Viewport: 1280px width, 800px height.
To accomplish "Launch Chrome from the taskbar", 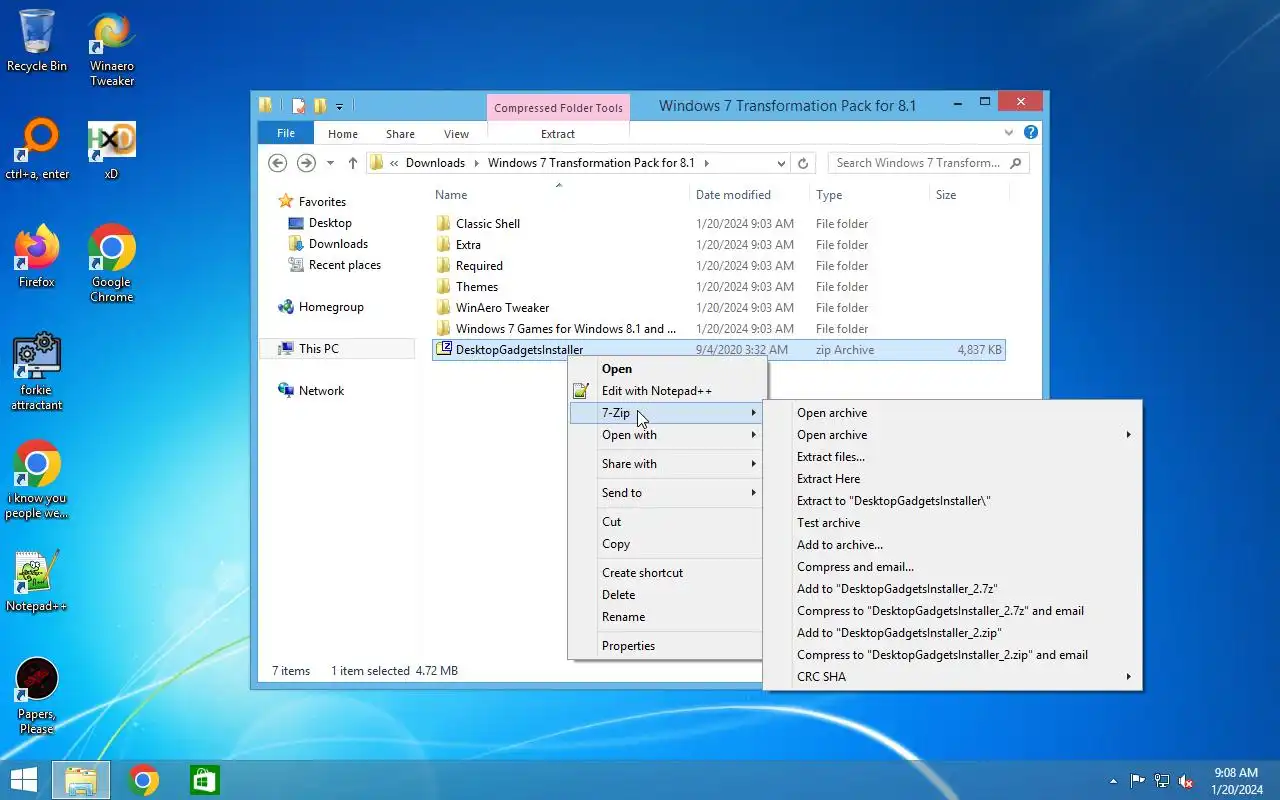I will [143, 780].
